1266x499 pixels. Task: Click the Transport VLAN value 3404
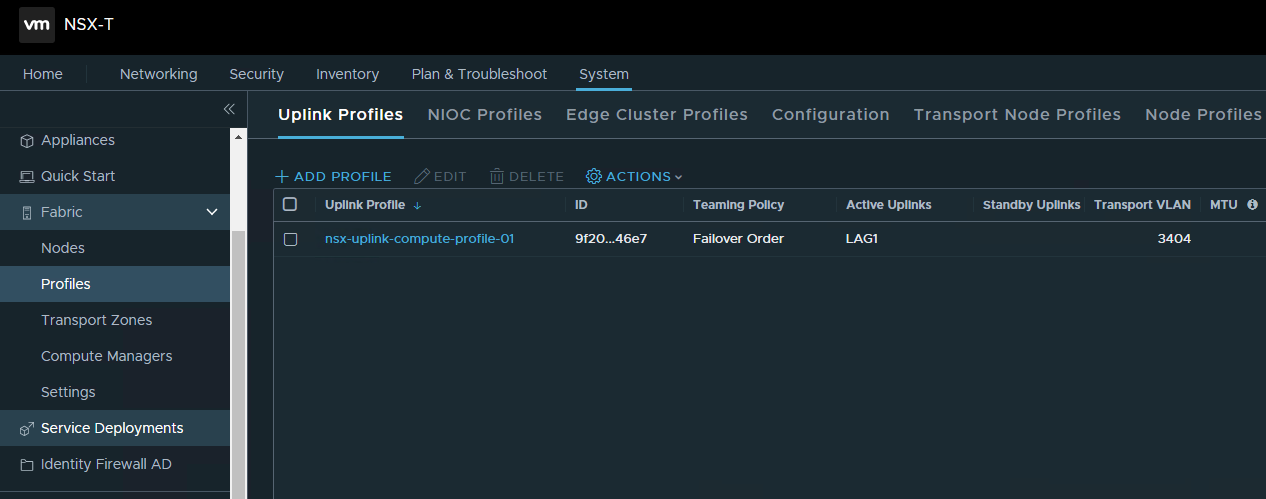[x=1174, y=239]
